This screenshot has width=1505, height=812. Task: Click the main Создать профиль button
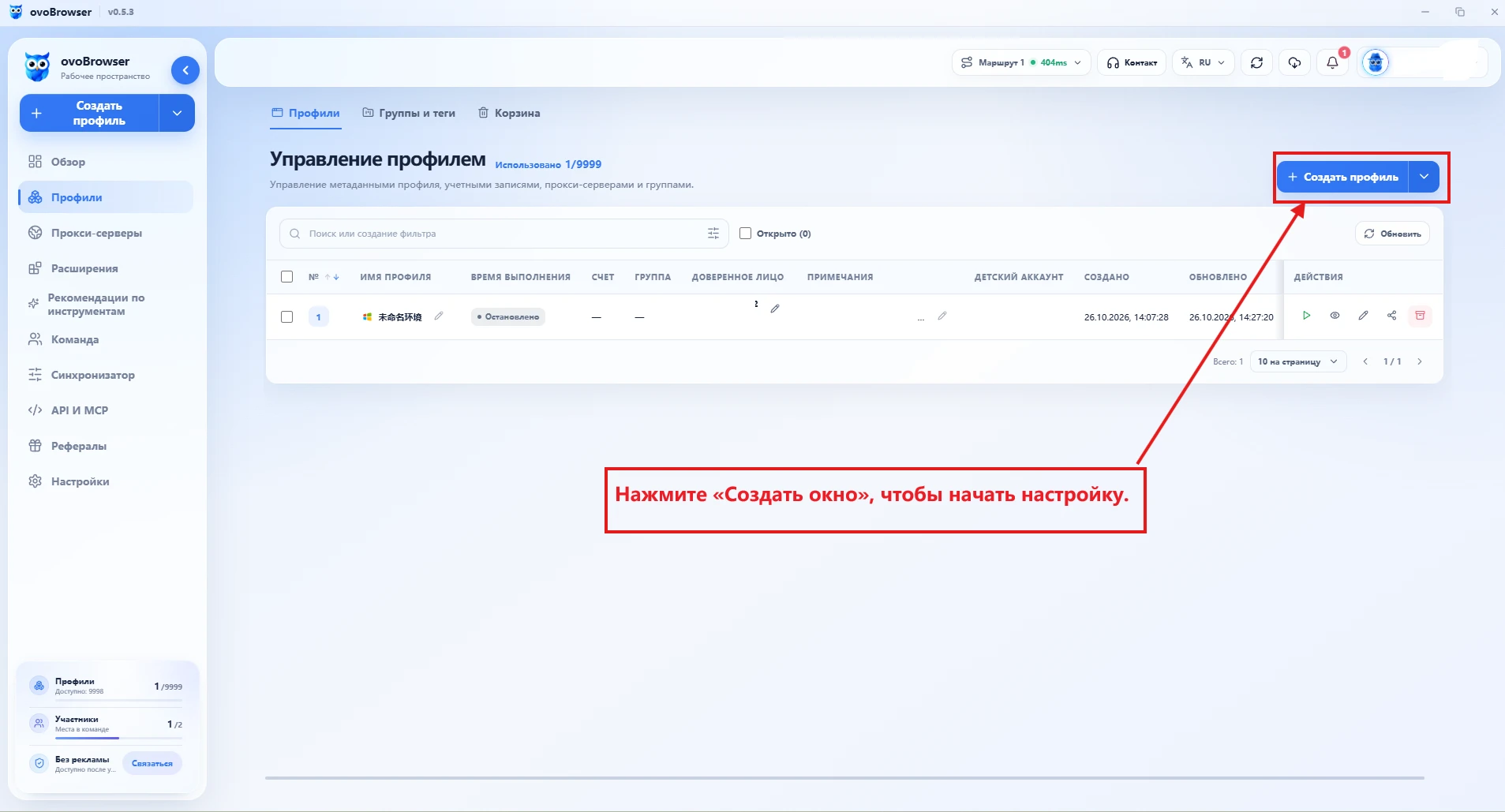[x=1343, y=177]
